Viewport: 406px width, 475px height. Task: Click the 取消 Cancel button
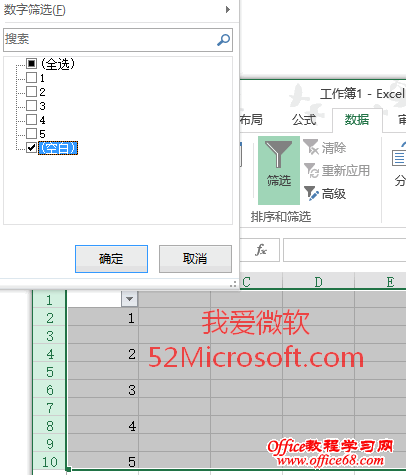click(195, 259)
